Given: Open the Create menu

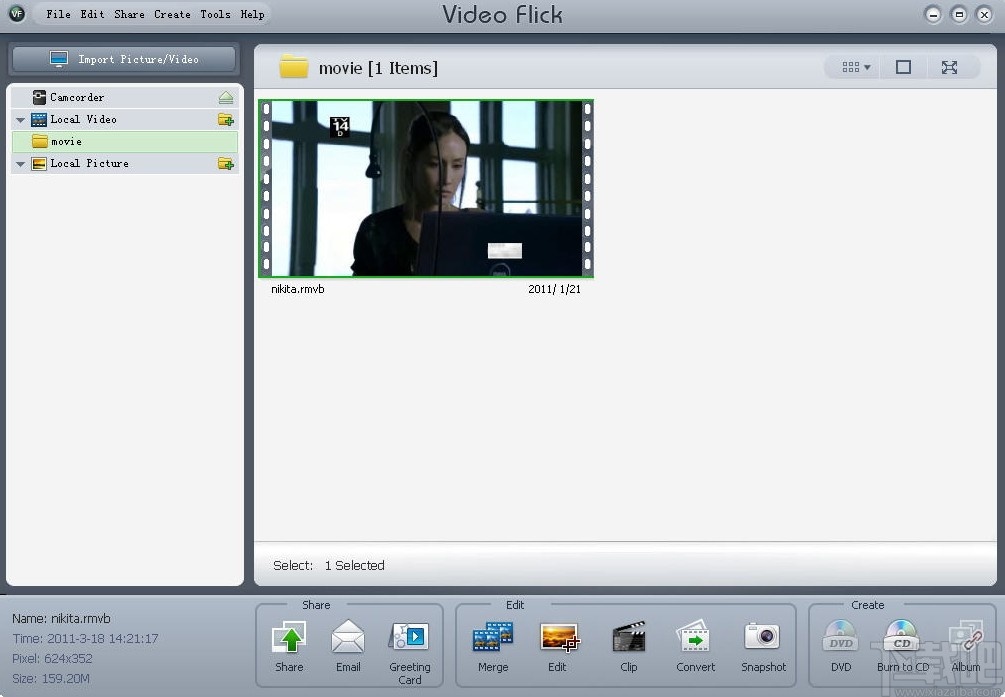Looking at the screenshot, I should pyautogui.click(x=172, y=14).
